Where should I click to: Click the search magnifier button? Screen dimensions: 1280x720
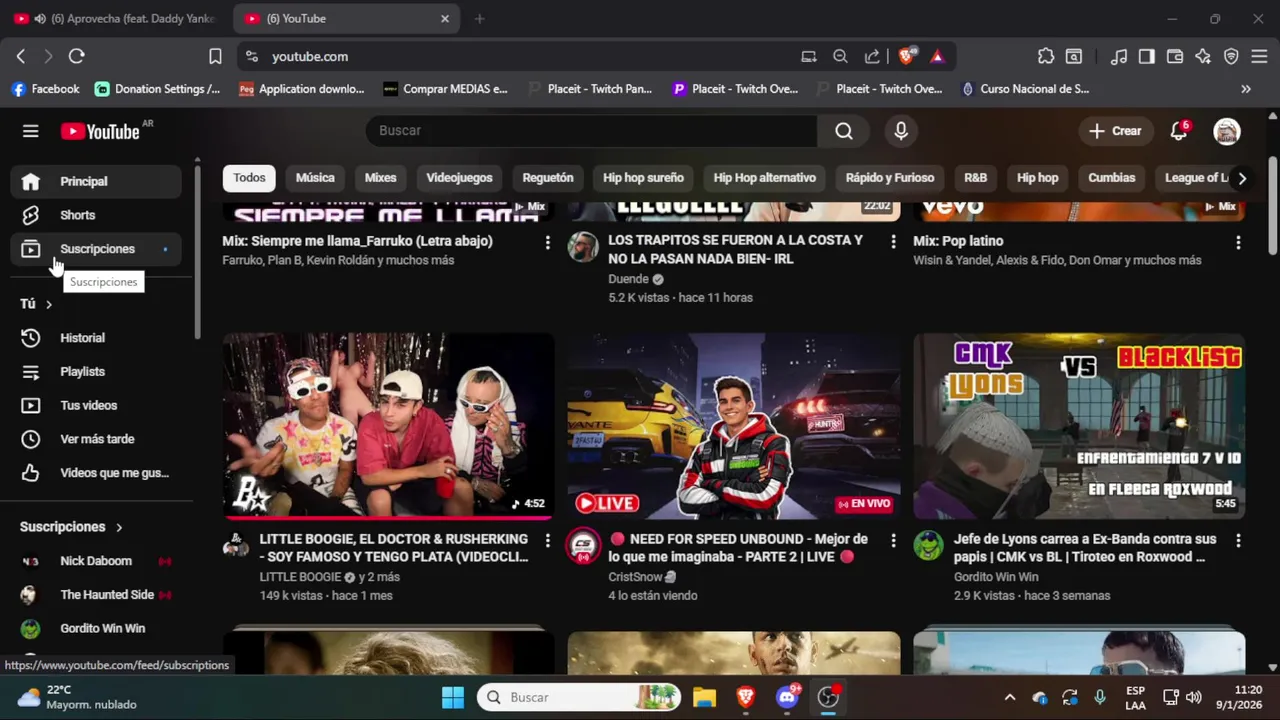point(844,131)
